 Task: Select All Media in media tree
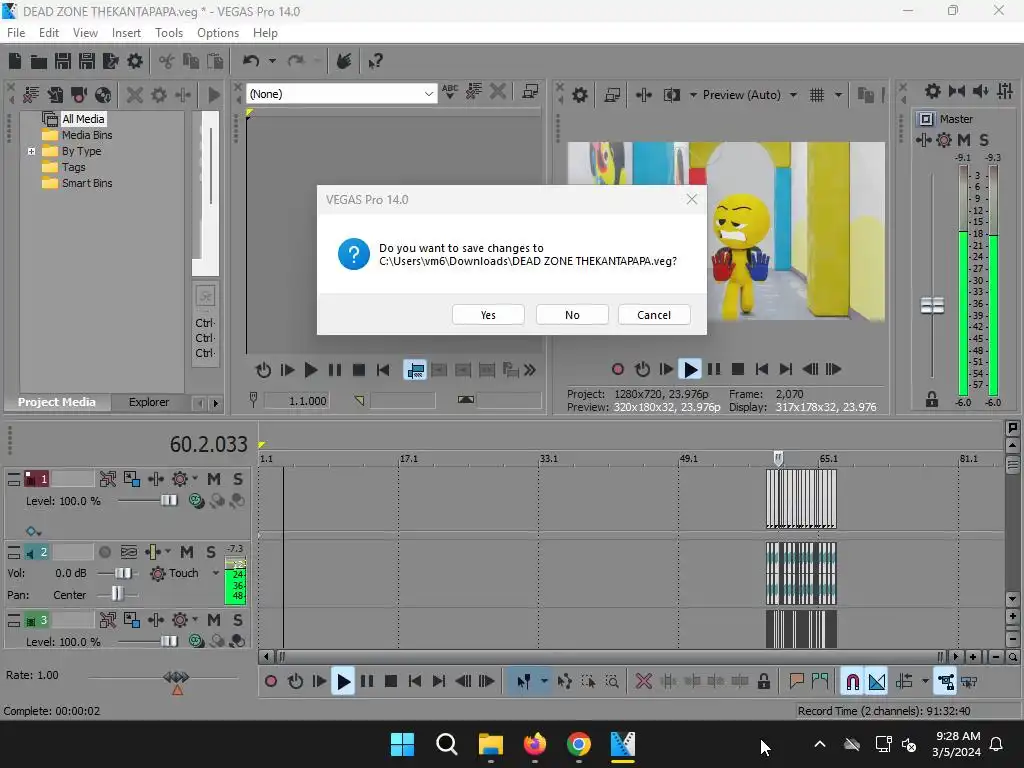83,119
